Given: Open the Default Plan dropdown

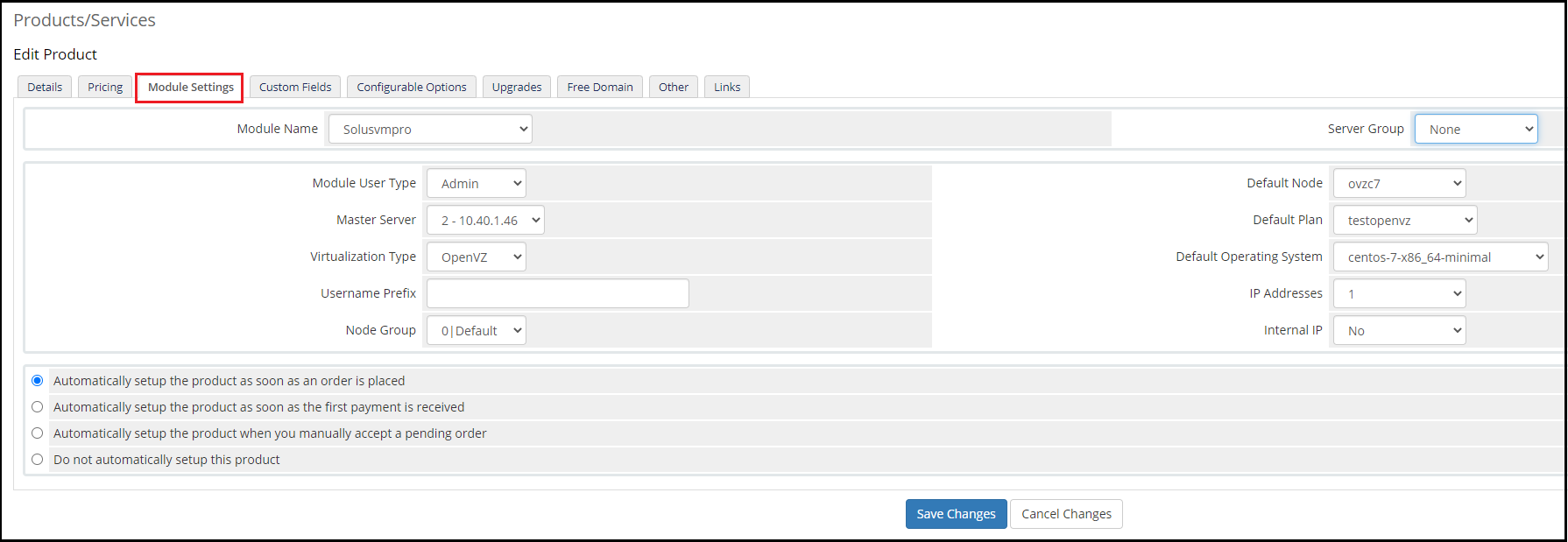Looking at the screenshot, I should pyautogui.click(x=1404, y=221).
